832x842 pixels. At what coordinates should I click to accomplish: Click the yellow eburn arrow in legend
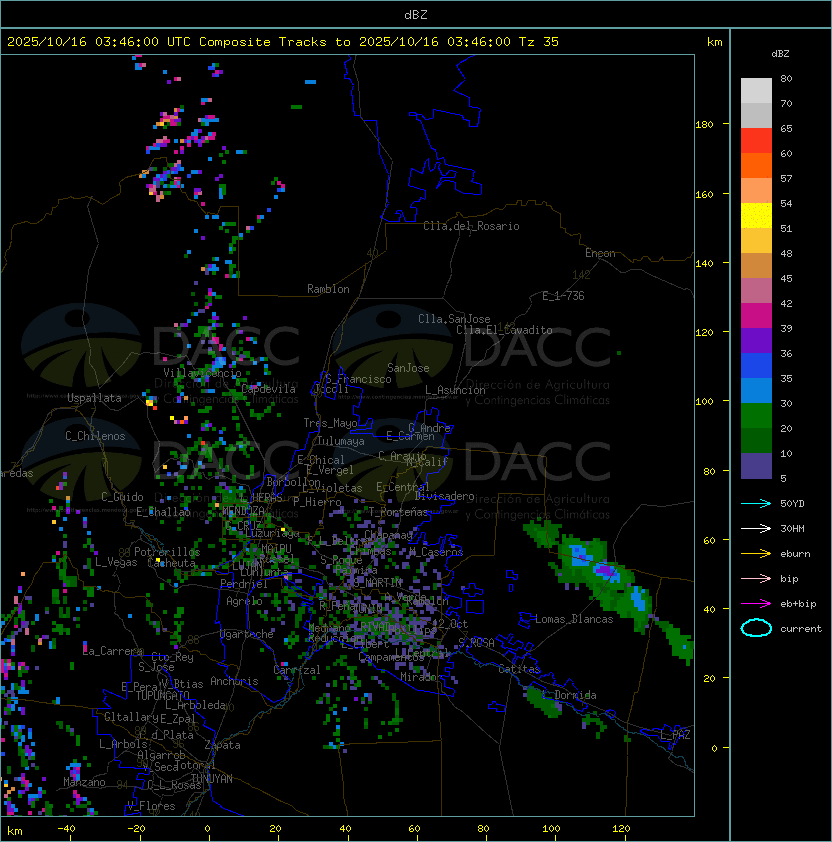tap(756, 554)
